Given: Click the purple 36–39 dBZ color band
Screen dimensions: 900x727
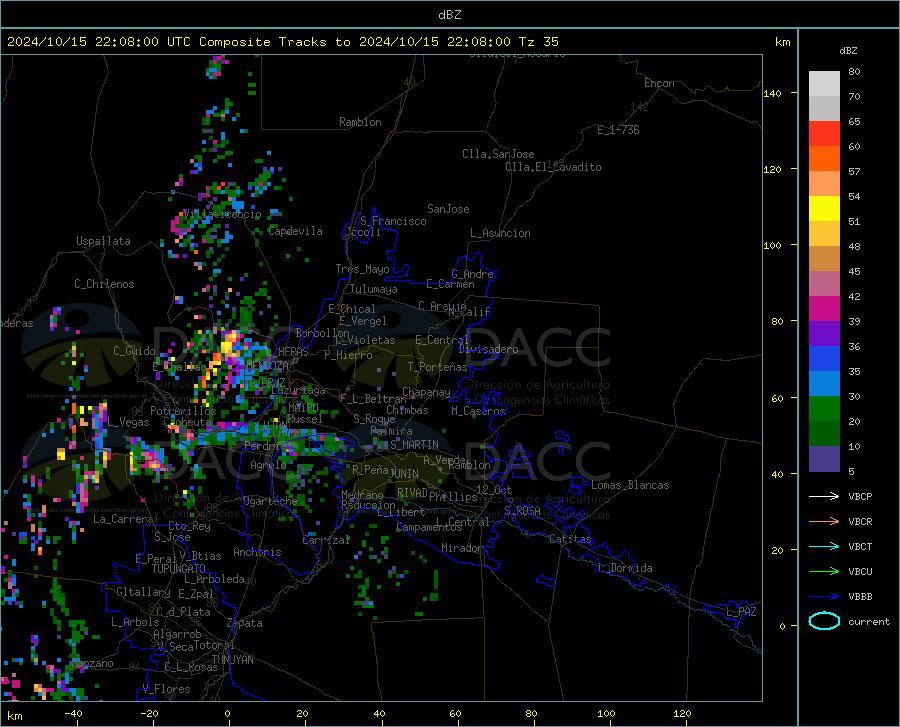Looking at the screenshot, I should tap(824, 334).
